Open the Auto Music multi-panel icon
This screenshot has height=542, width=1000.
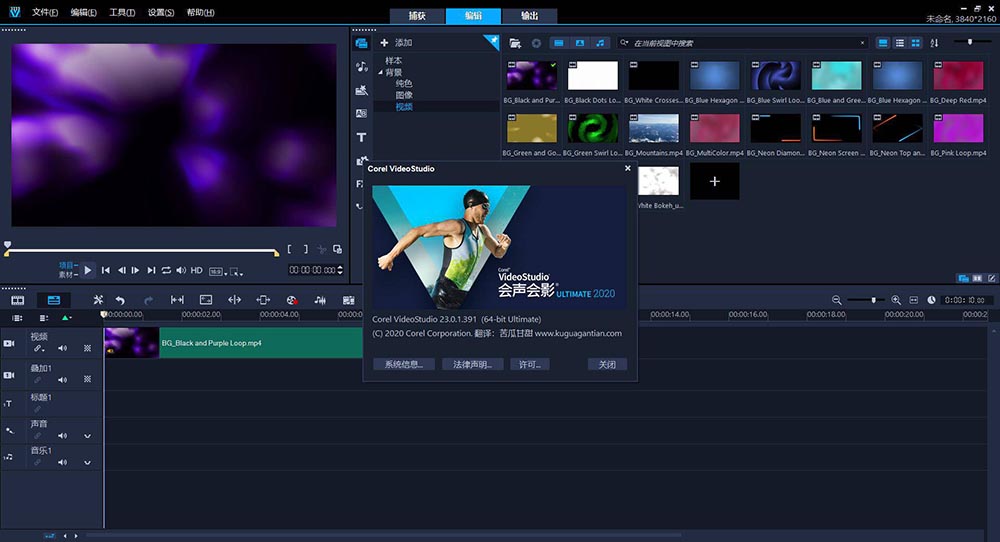pos(348,300)
